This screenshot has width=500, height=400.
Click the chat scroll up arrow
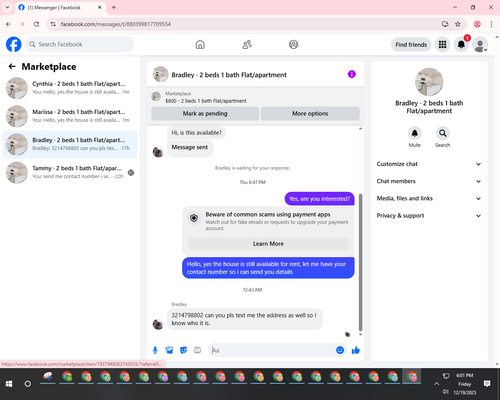[360, 129]
